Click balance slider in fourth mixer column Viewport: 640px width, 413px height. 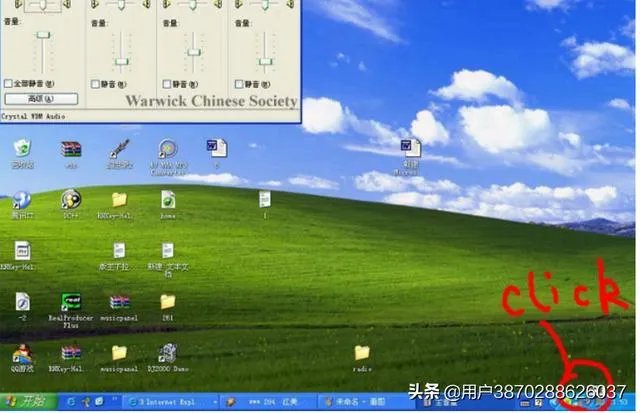pyautogui.click(x=264, y=4)
